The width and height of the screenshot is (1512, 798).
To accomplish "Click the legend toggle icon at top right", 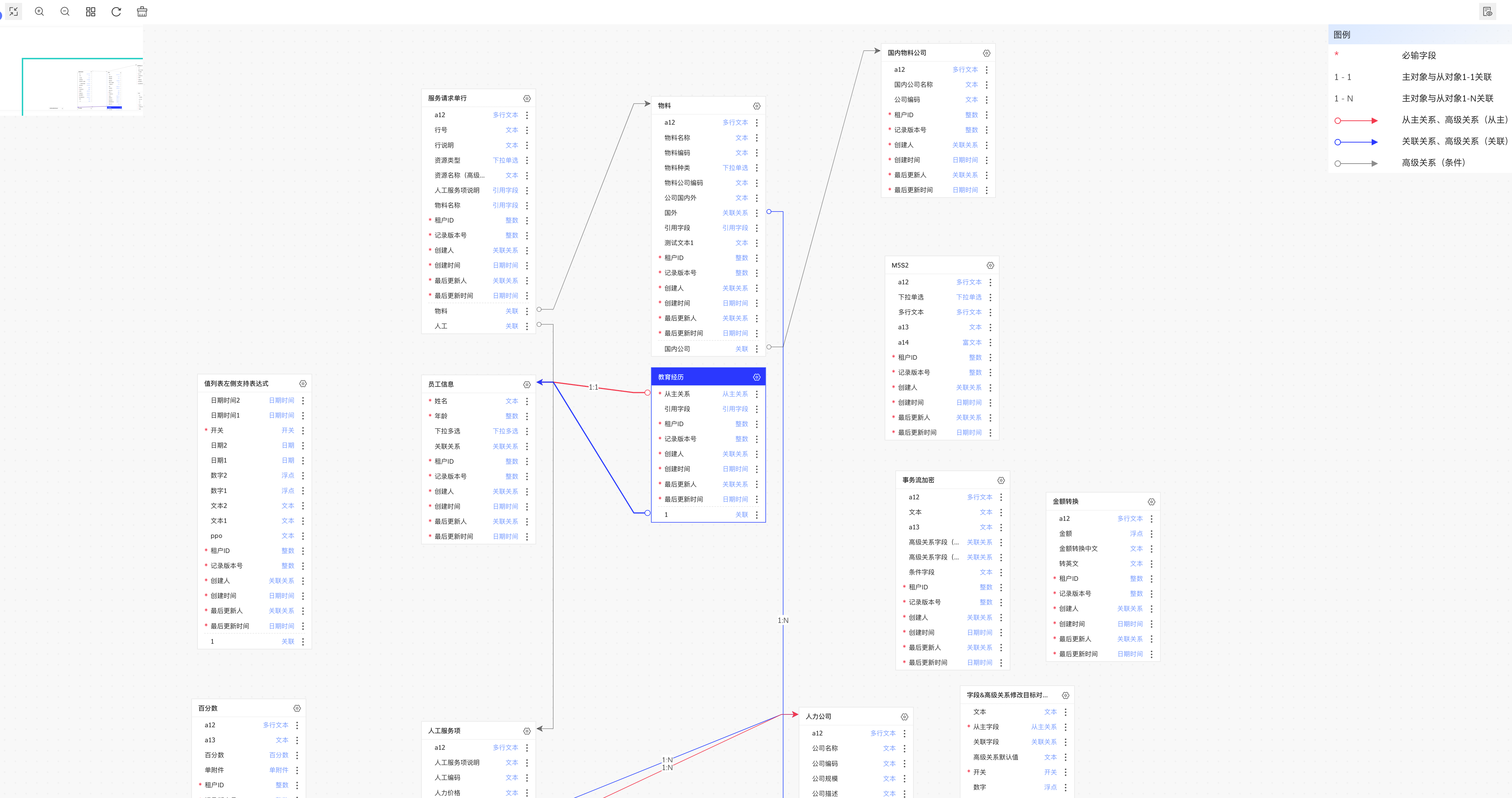I will click(x=1487, y=12).
